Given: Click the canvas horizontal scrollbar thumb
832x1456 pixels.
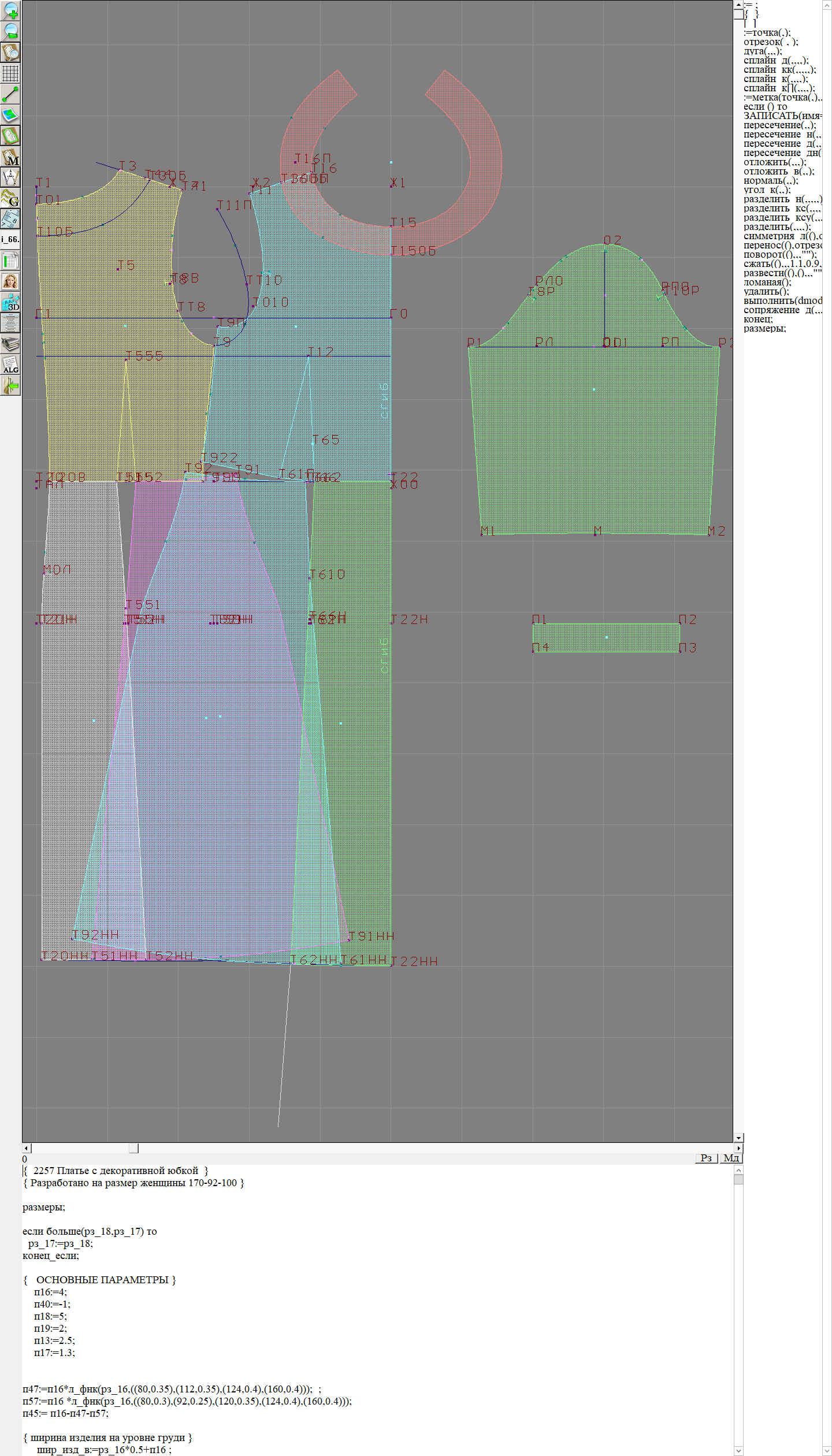Looking at the screenshot, I should pos(133,1148).
